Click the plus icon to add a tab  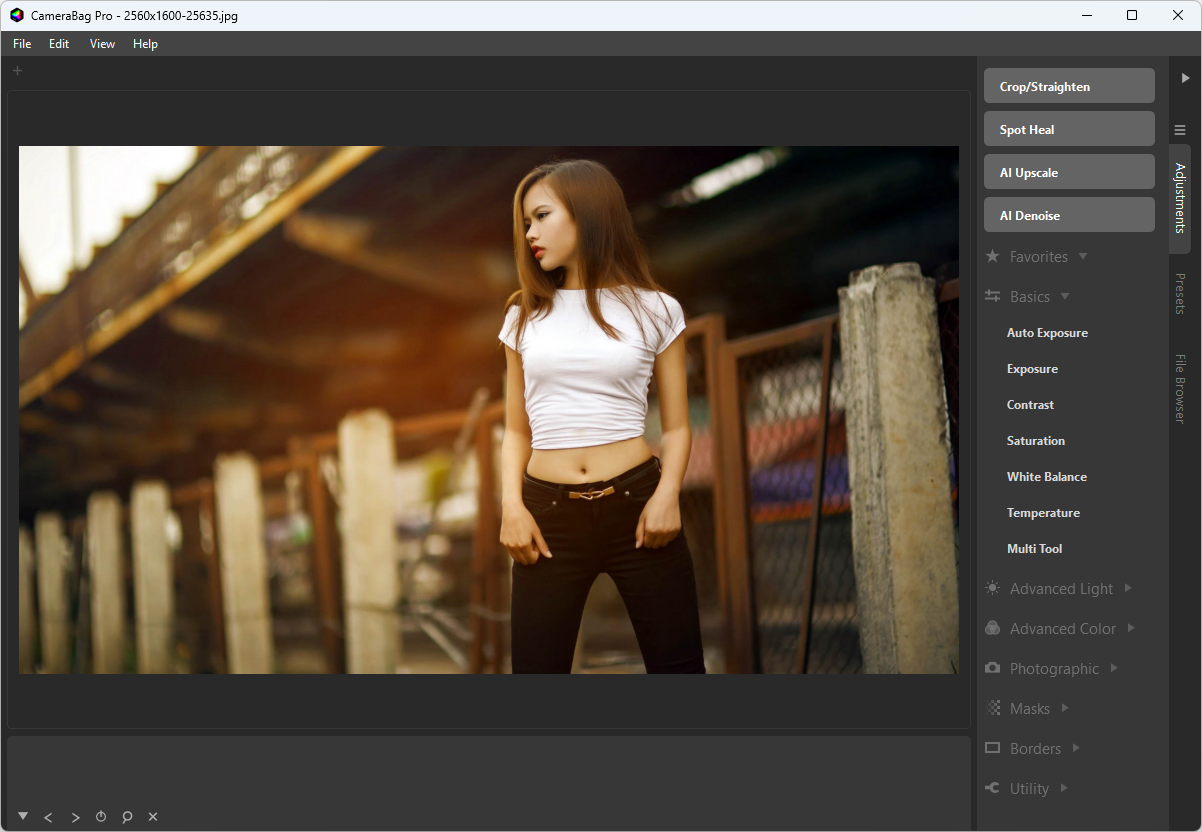17,70
